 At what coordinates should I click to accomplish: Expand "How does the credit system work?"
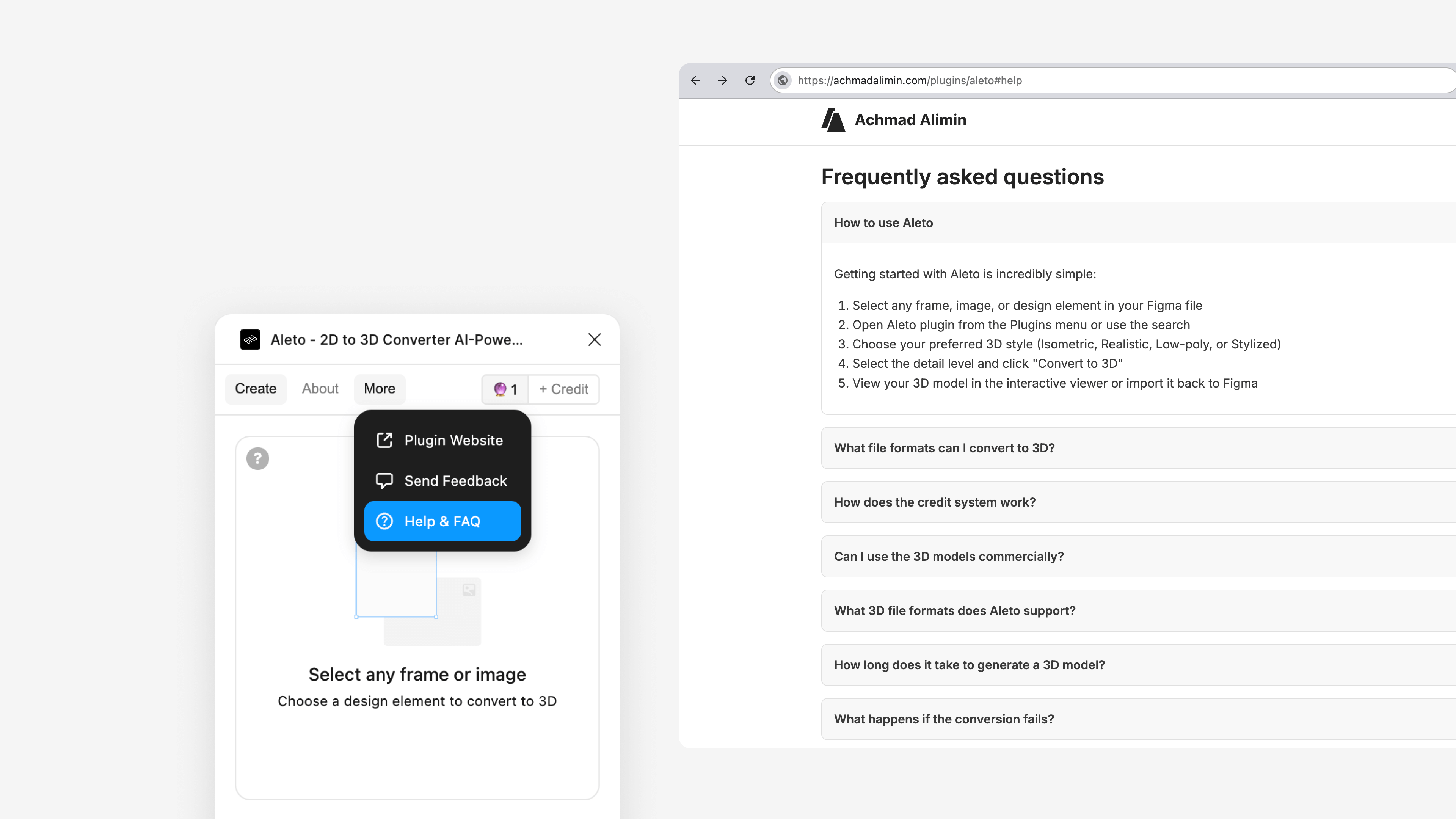[x=935, y=502]
